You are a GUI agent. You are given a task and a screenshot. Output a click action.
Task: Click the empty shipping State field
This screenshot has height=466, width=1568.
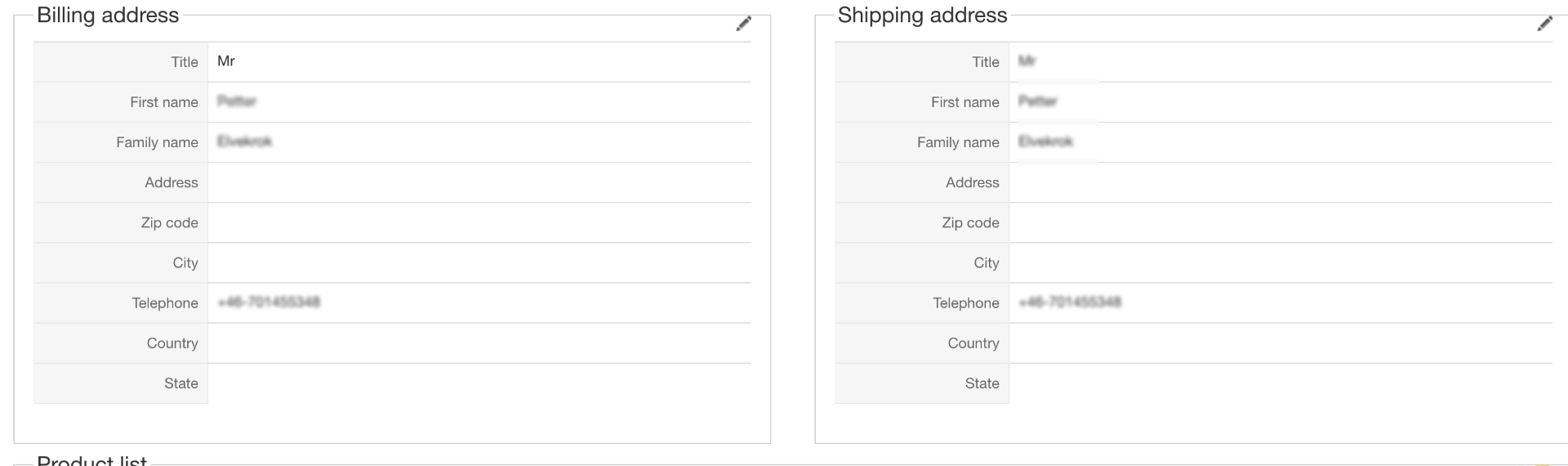coord(1281,383)
